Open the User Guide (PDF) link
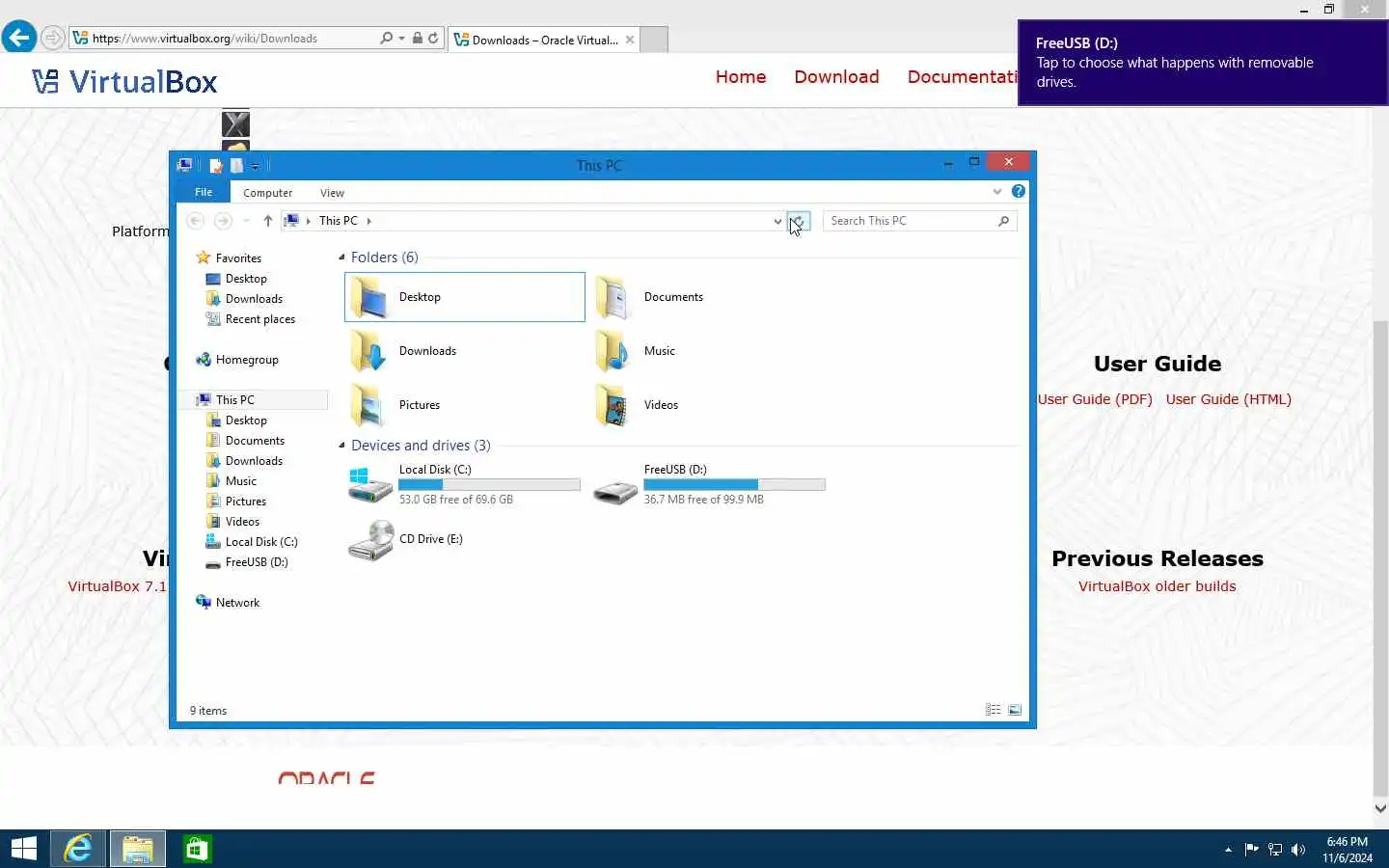 (x=1095, y=399)
